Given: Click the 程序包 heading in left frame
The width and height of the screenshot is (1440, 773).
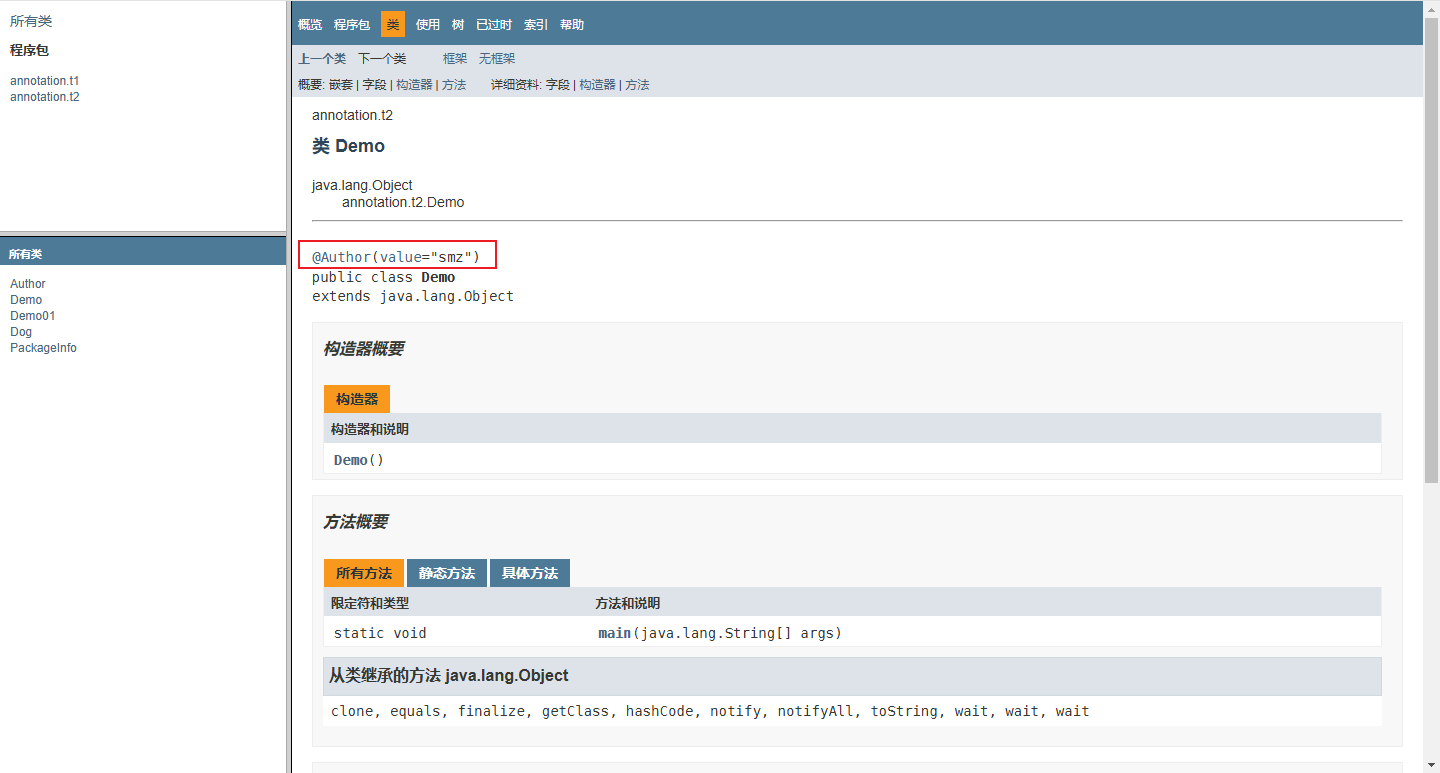Looking at the screenshot, I should point(29,50).
